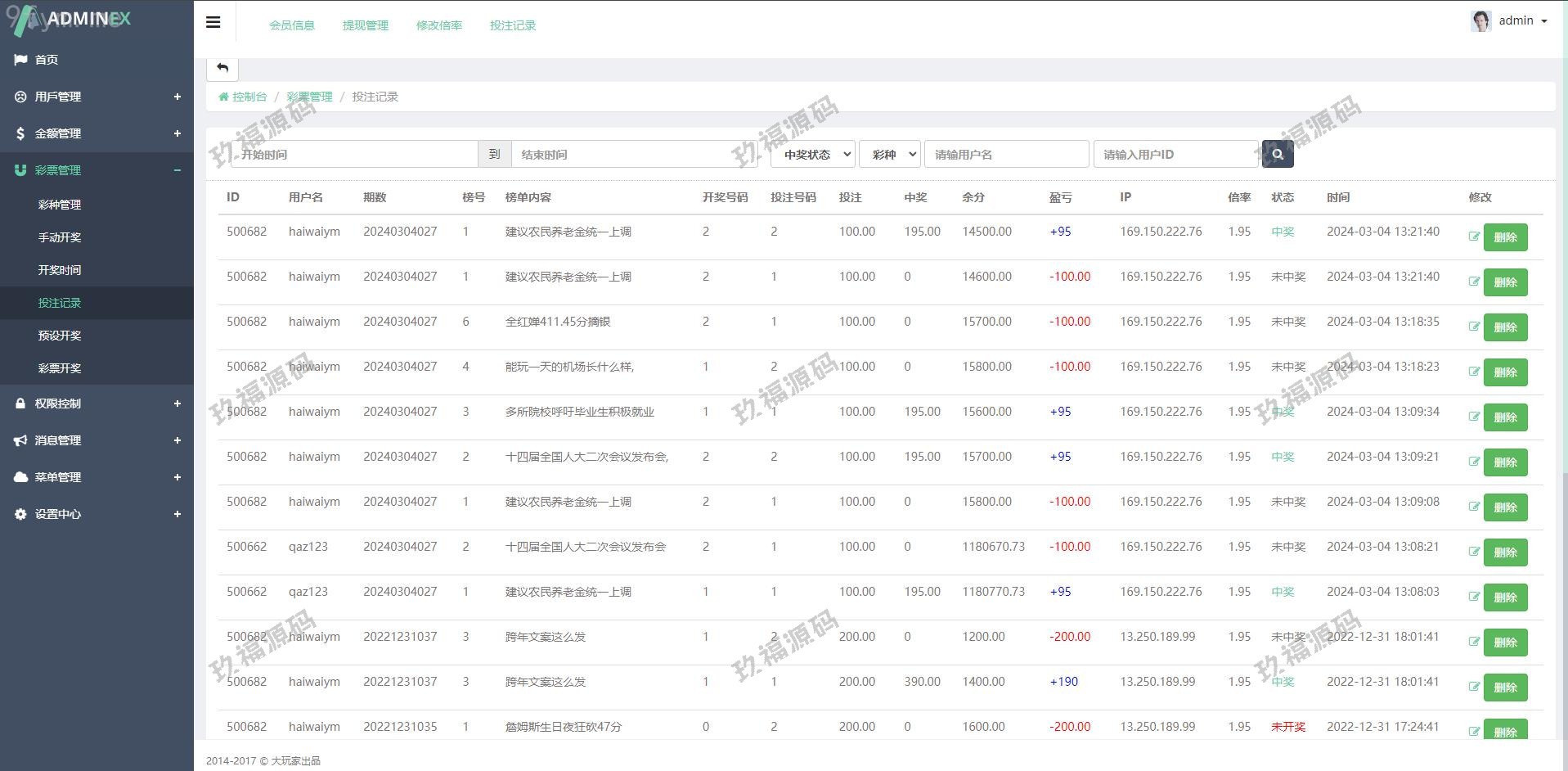Switch to the 提现管理 top tab

[x=365, y=25]
